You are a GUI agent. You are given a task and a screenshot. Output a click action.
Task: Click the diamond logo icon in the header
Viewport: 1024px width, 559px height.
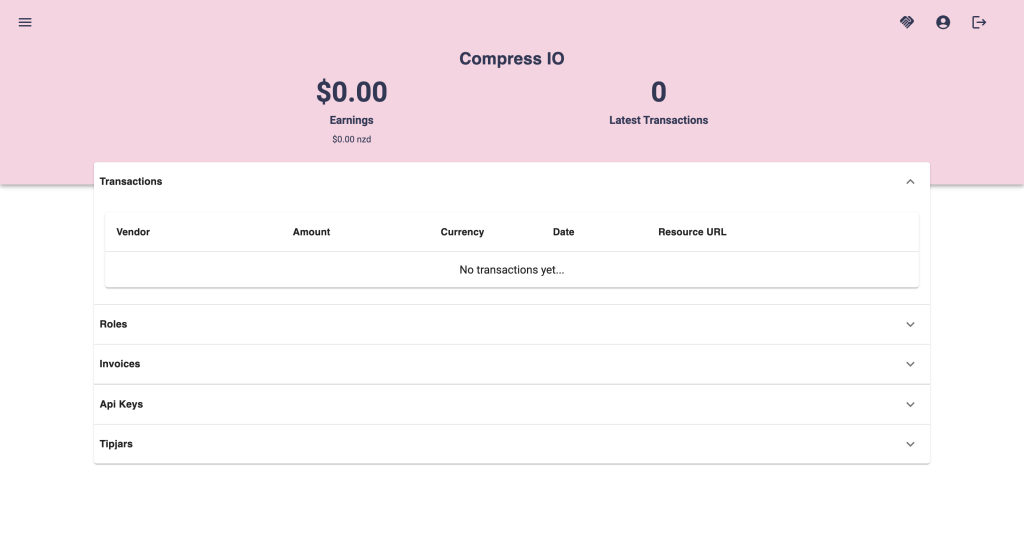pyautogui.click(x=907, y=22)
